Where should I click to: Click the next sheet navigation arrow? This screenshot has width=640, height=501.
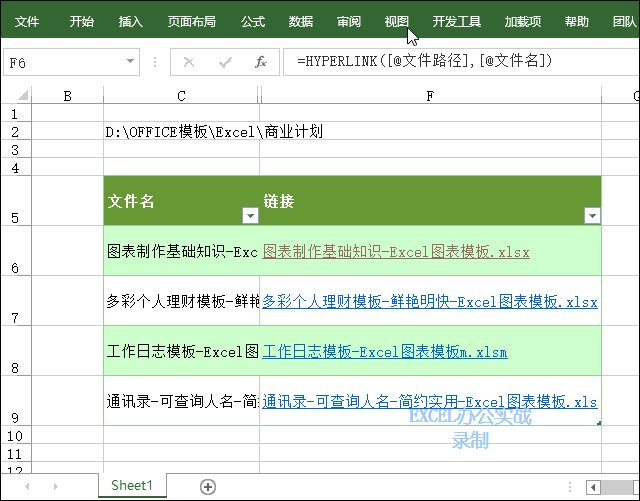pyautogui.click(x=55, y=486)
